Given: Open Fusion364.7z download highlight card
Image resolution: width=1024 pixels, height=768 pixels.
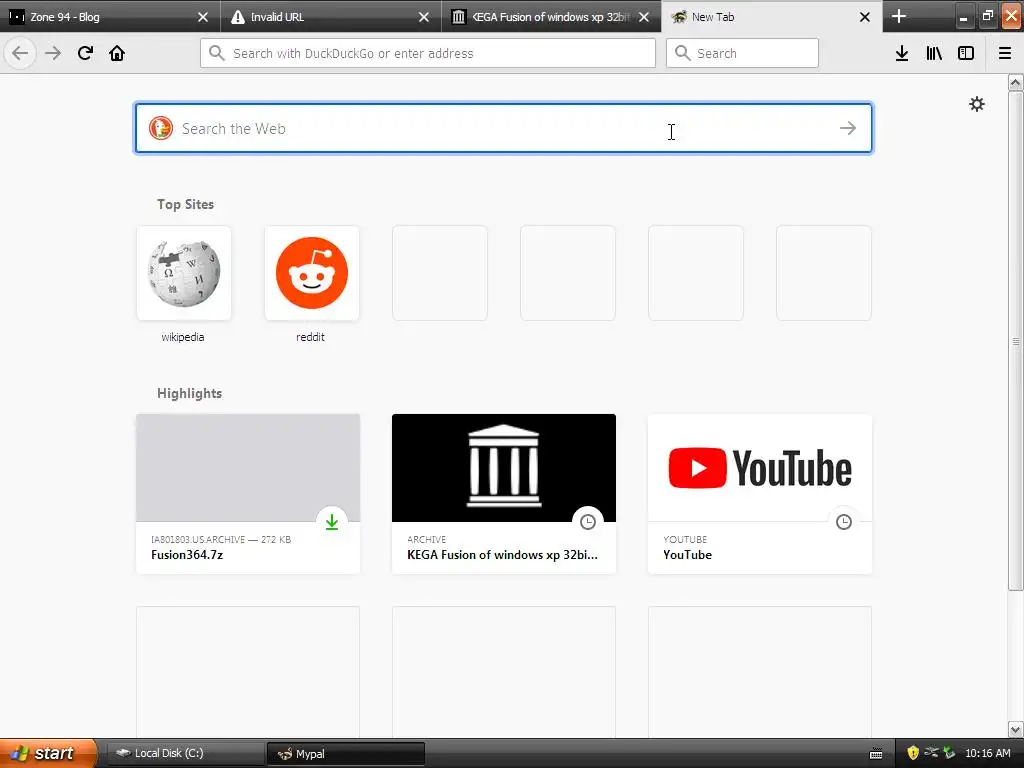Looking at the screenshot, I should point(248,494).
